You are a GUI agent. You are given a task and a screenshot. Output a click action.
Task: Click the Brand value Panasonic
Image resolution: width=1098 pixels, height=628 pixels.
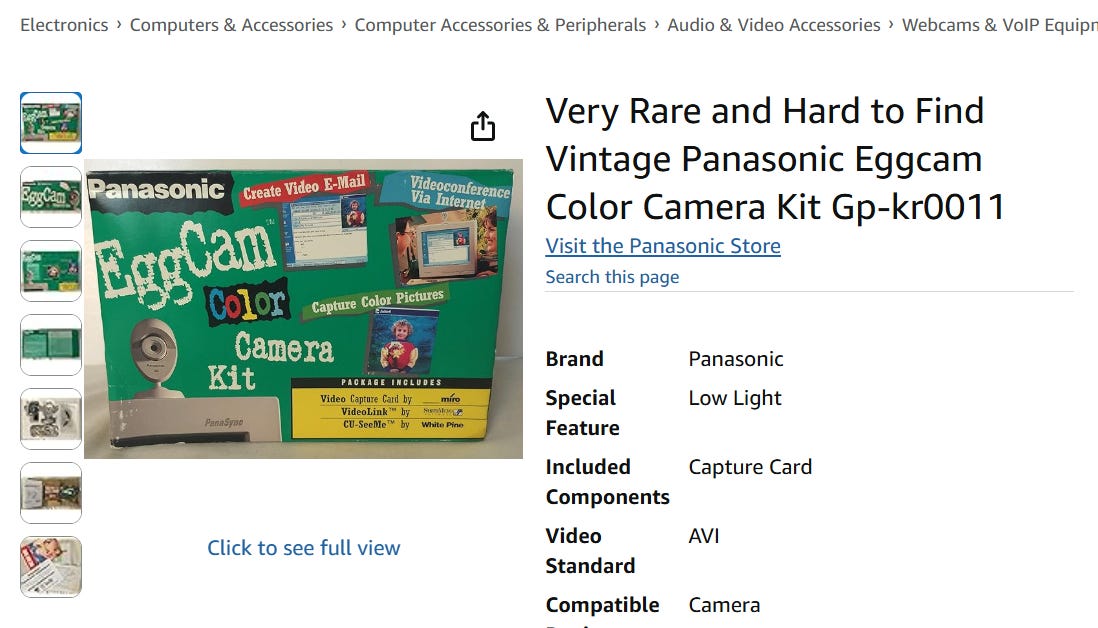[735, 359]
